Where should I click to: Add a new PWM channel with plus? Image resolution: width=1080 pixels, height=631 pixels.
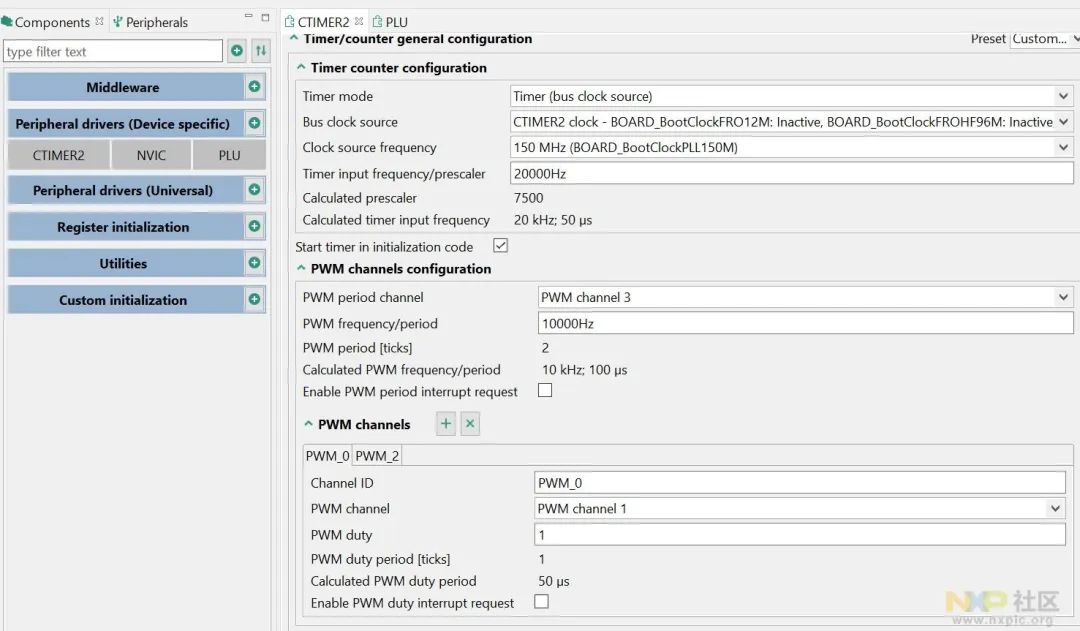tap(446, 424)
